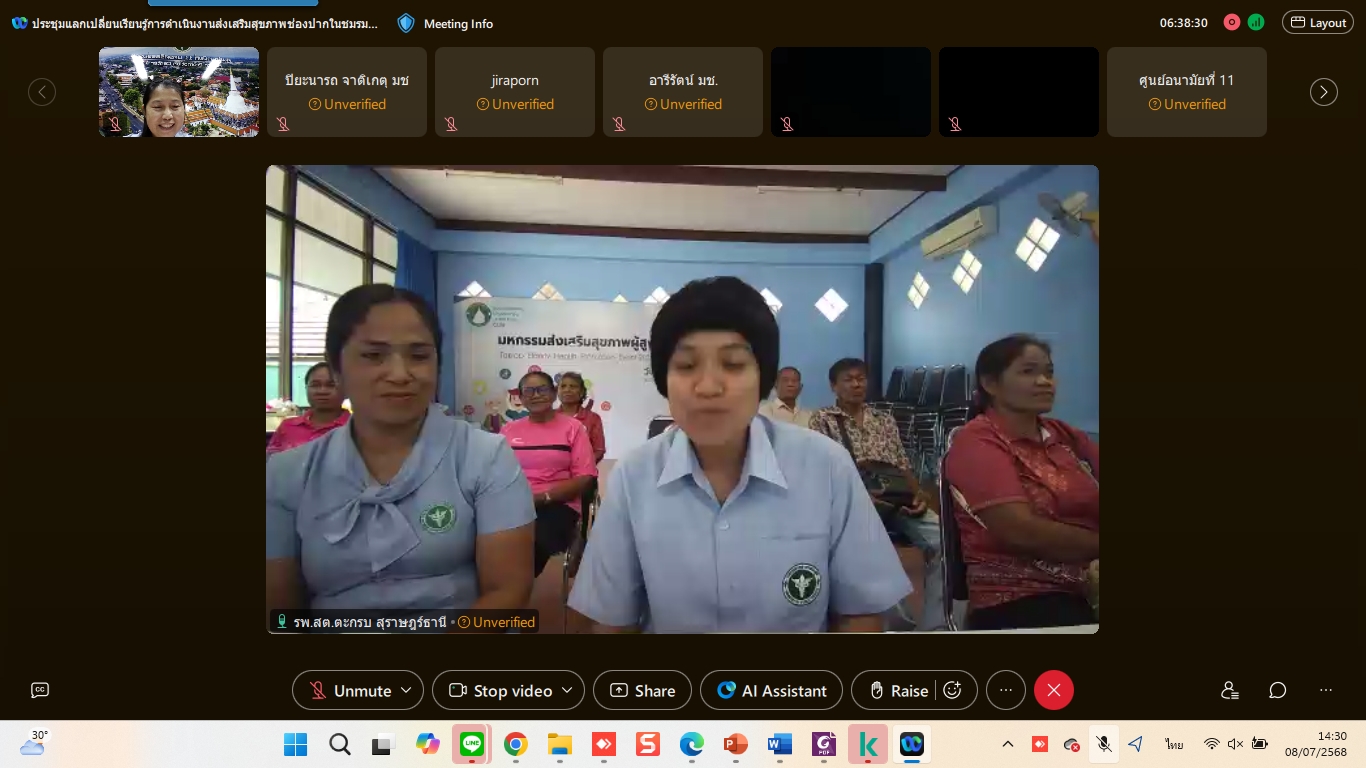The height and width of the screenshot is (768, 1366).
Task: Stop video camera
Action: pyautogui.click(x=500, y=690)
